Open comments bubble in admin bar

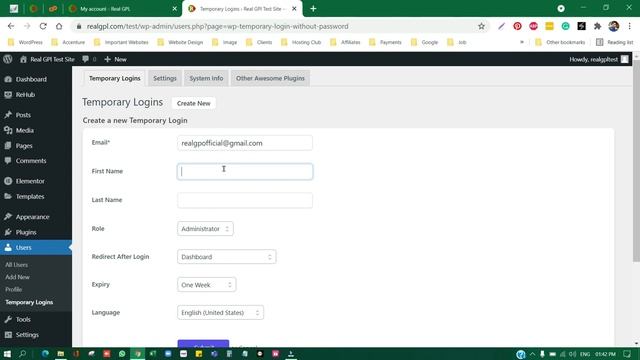(x=89, y=59)
